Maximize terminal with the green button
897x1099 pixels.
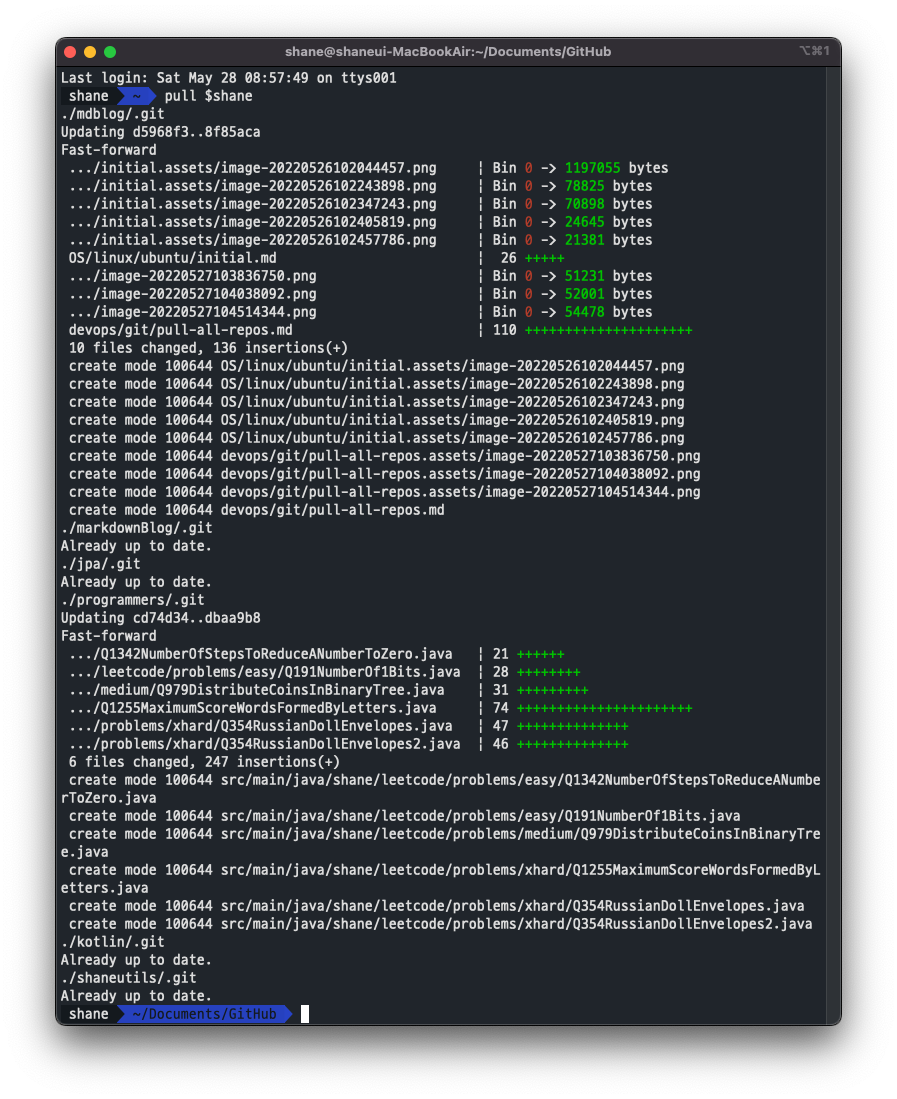coord(110,52)
